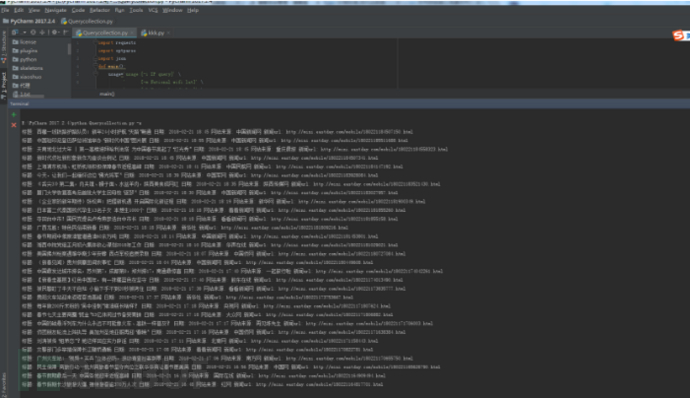This screenshot has height=398, width=690.
Task: Click the 'import requests' code line
Action: (117, 43)
